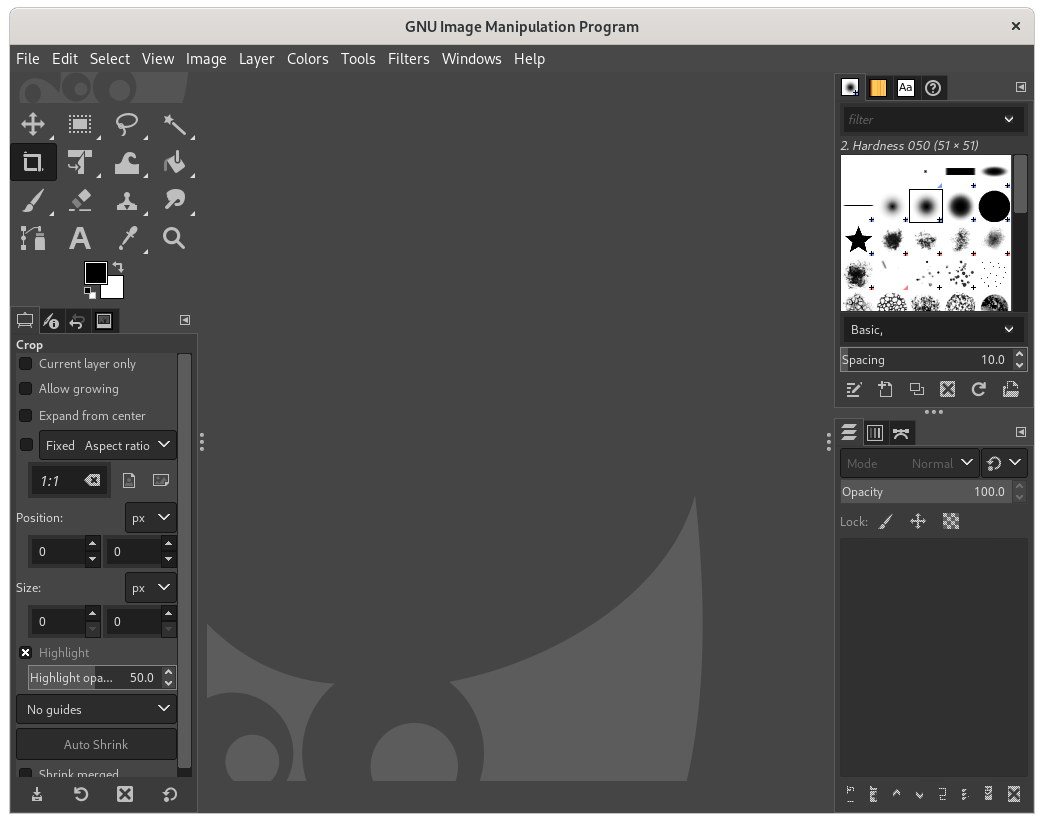Enable Current layer only checkbox
This screenshot has height=823, width=1044.
[25, 364]
